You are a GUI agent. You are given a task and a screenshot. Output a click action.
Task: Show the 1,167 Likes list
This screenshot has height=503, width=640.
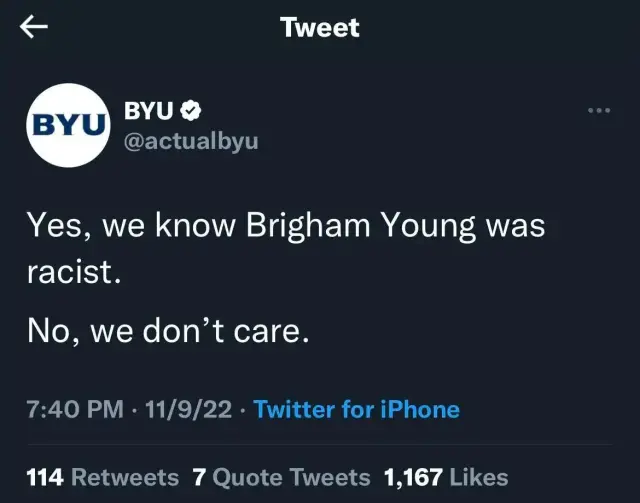445,478
